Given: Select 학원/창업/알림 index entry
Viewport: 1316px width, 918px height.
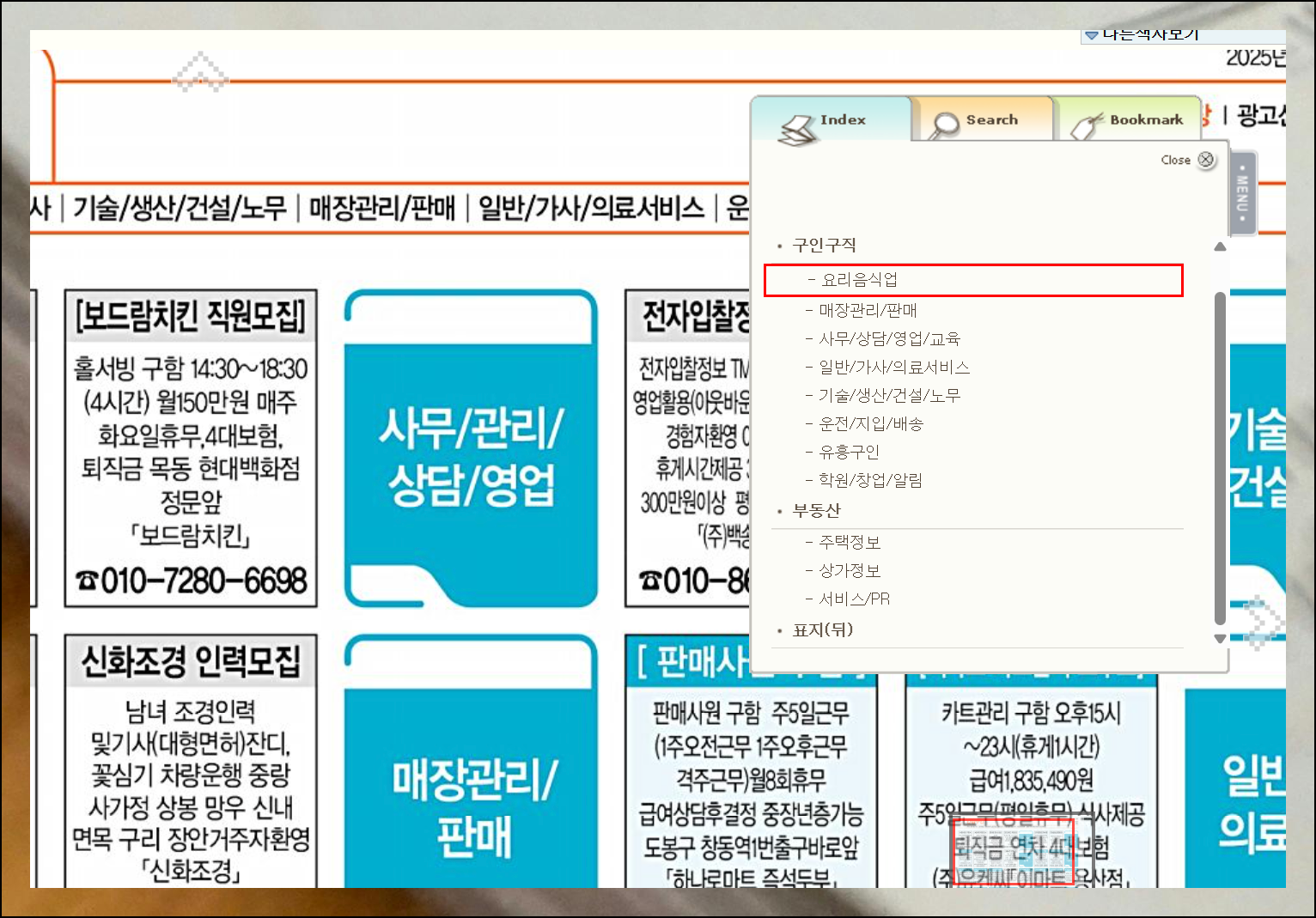Looking at the screenshot, I should click(870, 480).
